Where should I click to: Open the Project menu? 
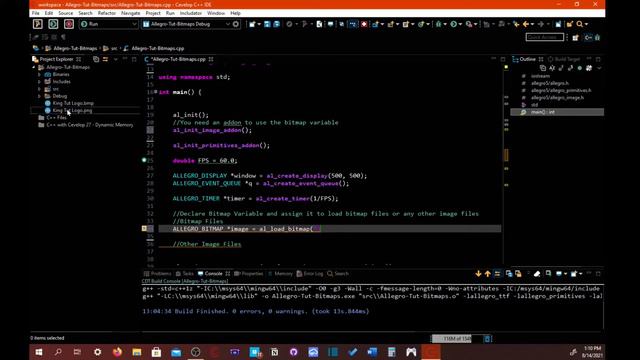click(x=153, y=13)
